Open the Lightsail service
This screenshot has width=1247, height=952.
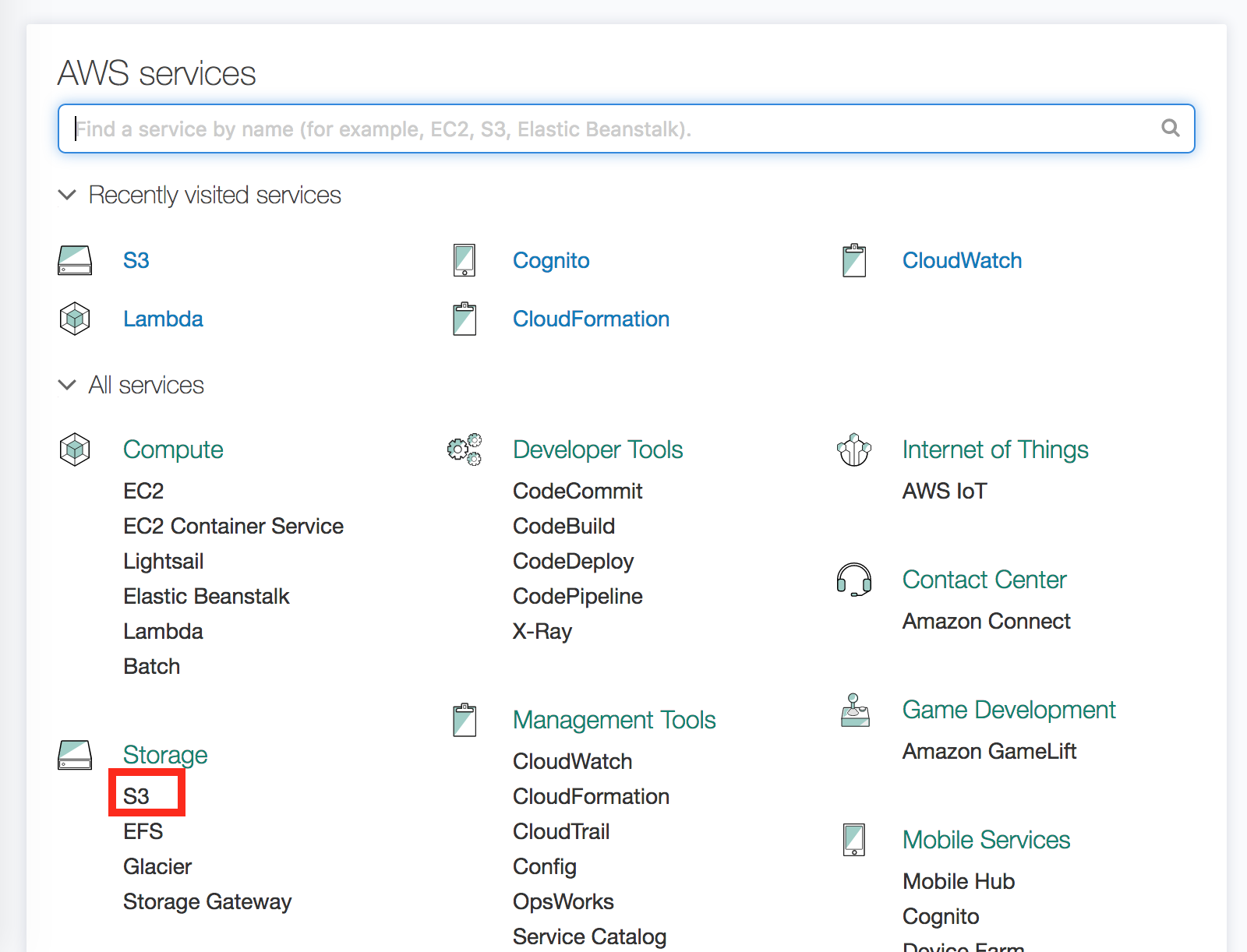coord(164,561)
